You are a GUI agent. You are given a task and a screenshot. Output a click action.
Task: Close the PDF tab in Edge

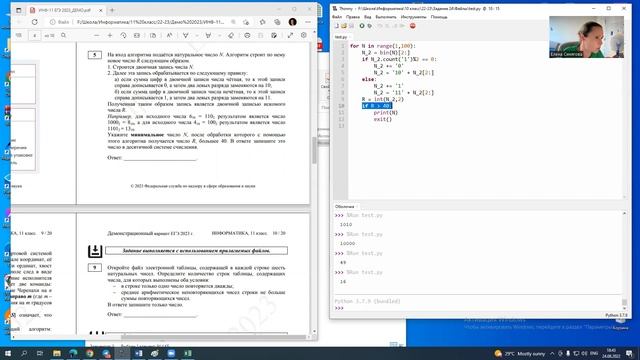(101, 10)
